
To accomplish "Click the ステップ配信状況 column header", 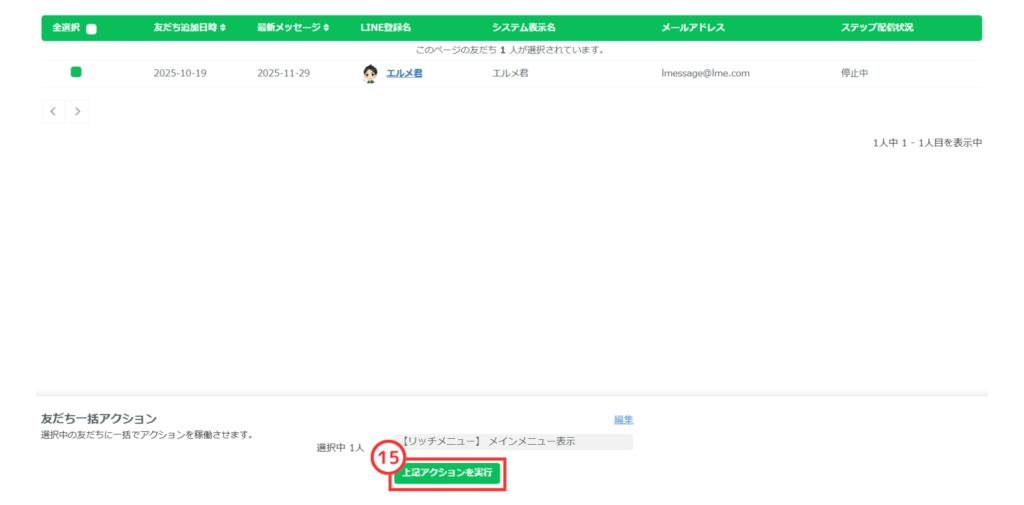I will pos(877,28).
